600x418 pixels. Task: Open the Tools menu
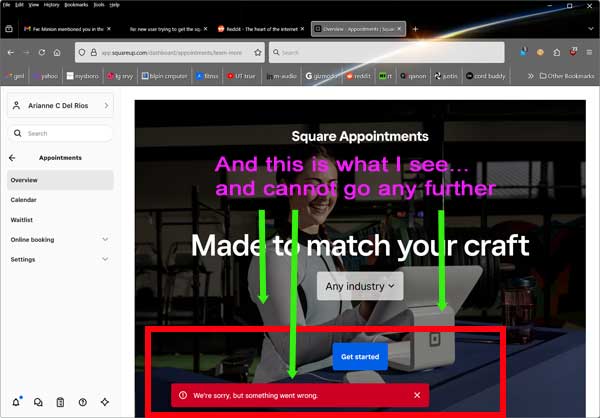[99, 5]
